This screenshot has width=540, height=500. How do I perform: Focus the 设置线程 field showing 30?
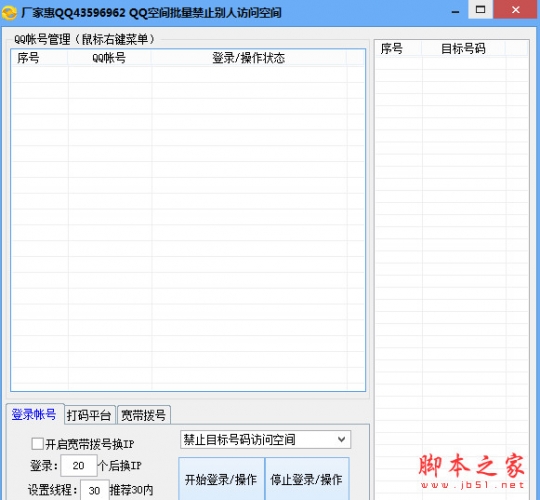click(x=95, y=490)
